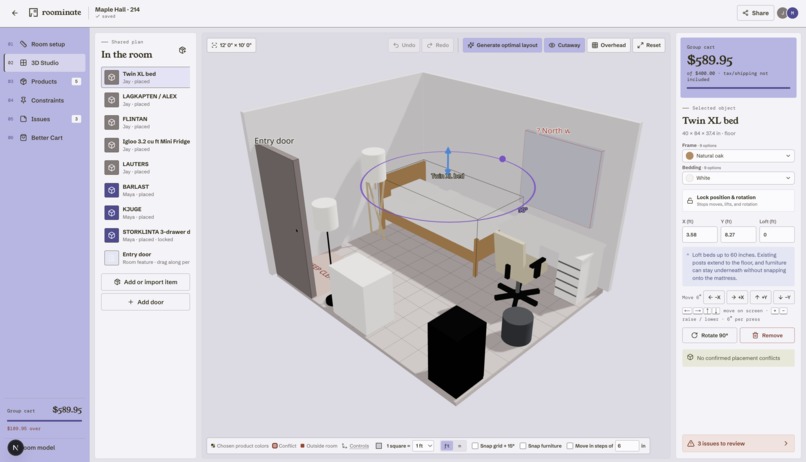The width and height of the screenshot is (806, 462).
Task: Click the Y (ft) input field
Action: click(x=738, y=234)
